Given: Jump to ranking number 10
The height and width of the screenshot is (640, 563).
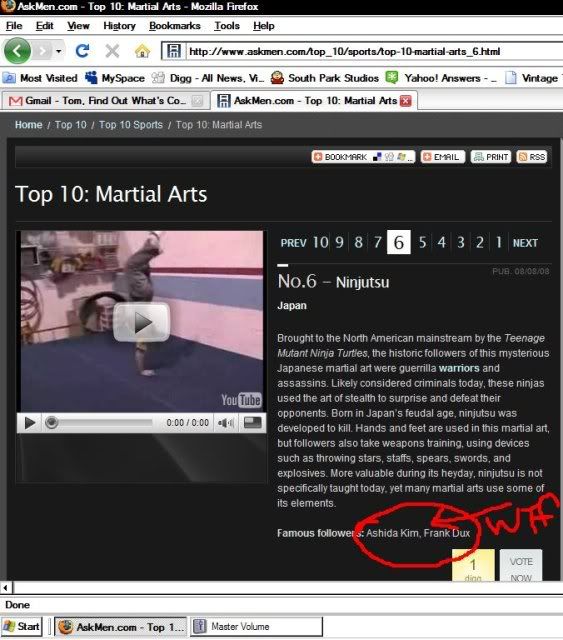Looking at the screenshot, I should [x=320, y=242].
